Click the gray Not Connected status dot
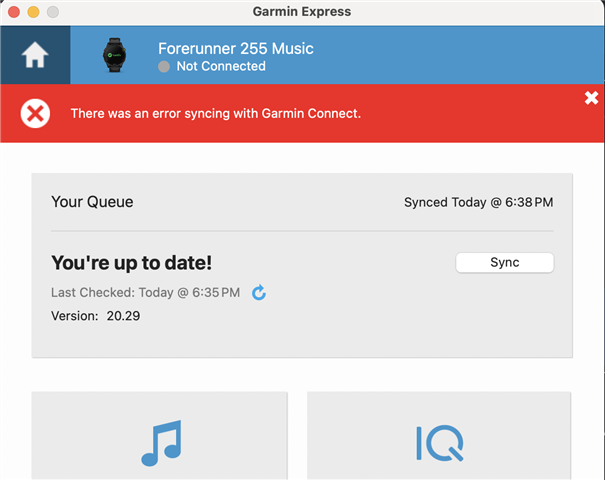 (164, 67)
